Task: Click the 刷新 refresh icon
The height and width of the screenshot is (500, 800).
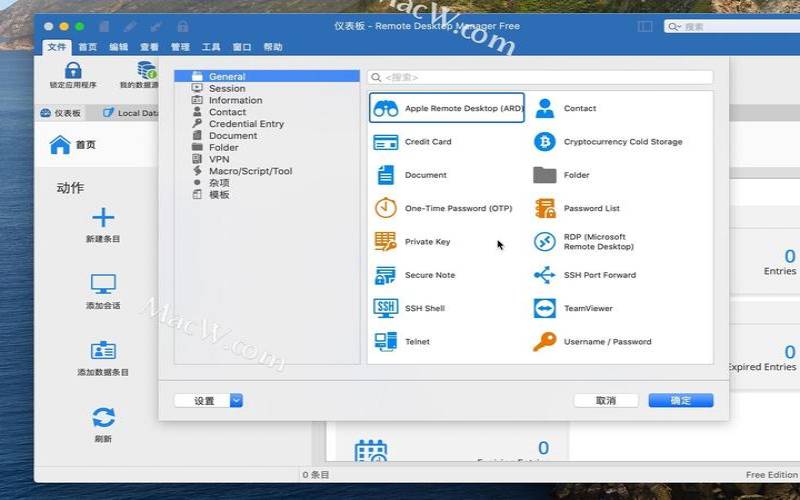Action: pyautogui.click(x=103, y=417)
